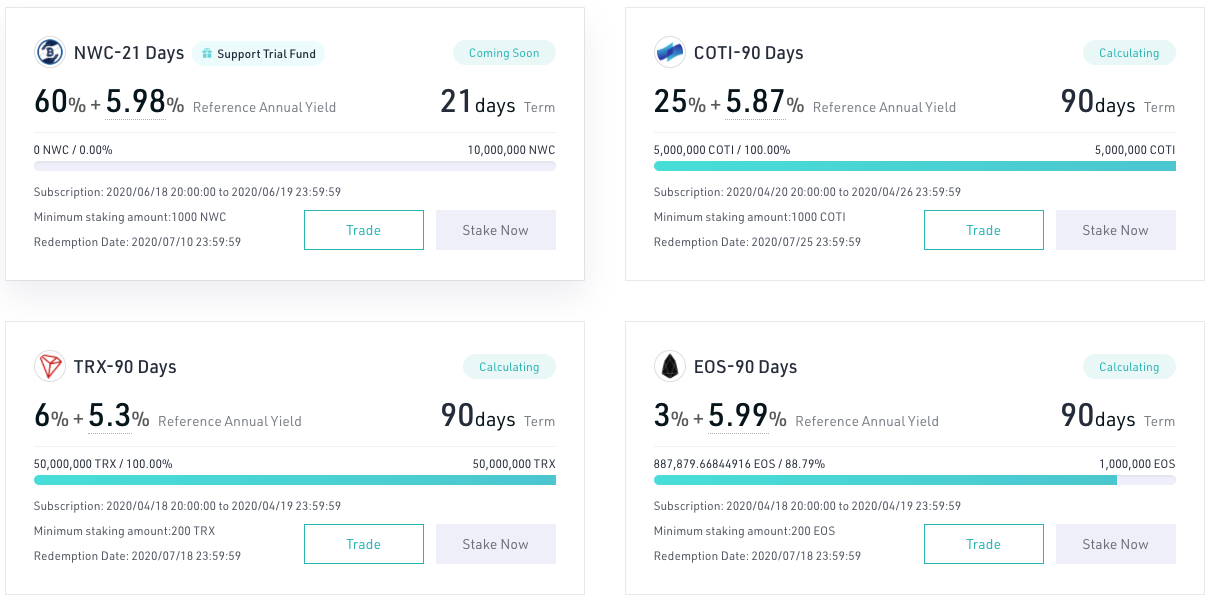Stake Now on the EOS-90 Days card
This screenshot has height=604, width=1211.
[1116, 544]
